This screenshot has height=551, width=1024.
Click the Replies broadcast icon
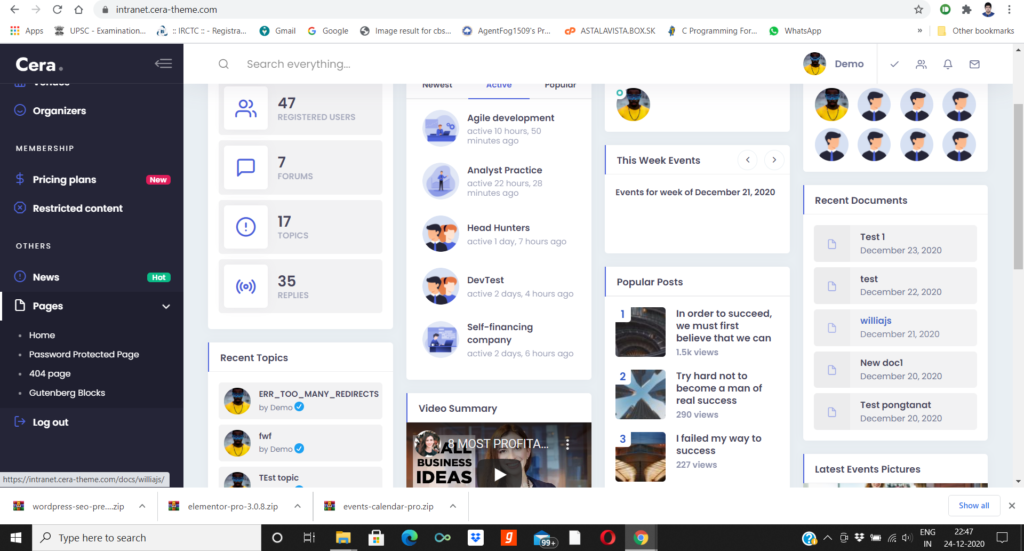tap(246, 287)
